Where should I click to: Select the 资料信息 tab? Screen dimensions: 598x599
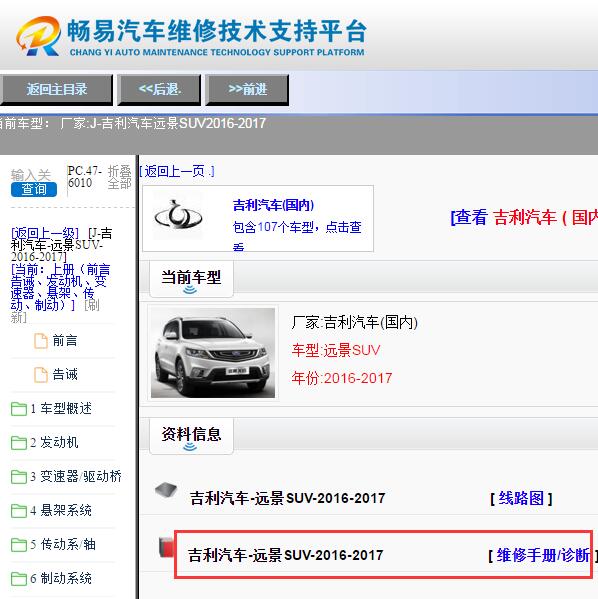point(191,435)
